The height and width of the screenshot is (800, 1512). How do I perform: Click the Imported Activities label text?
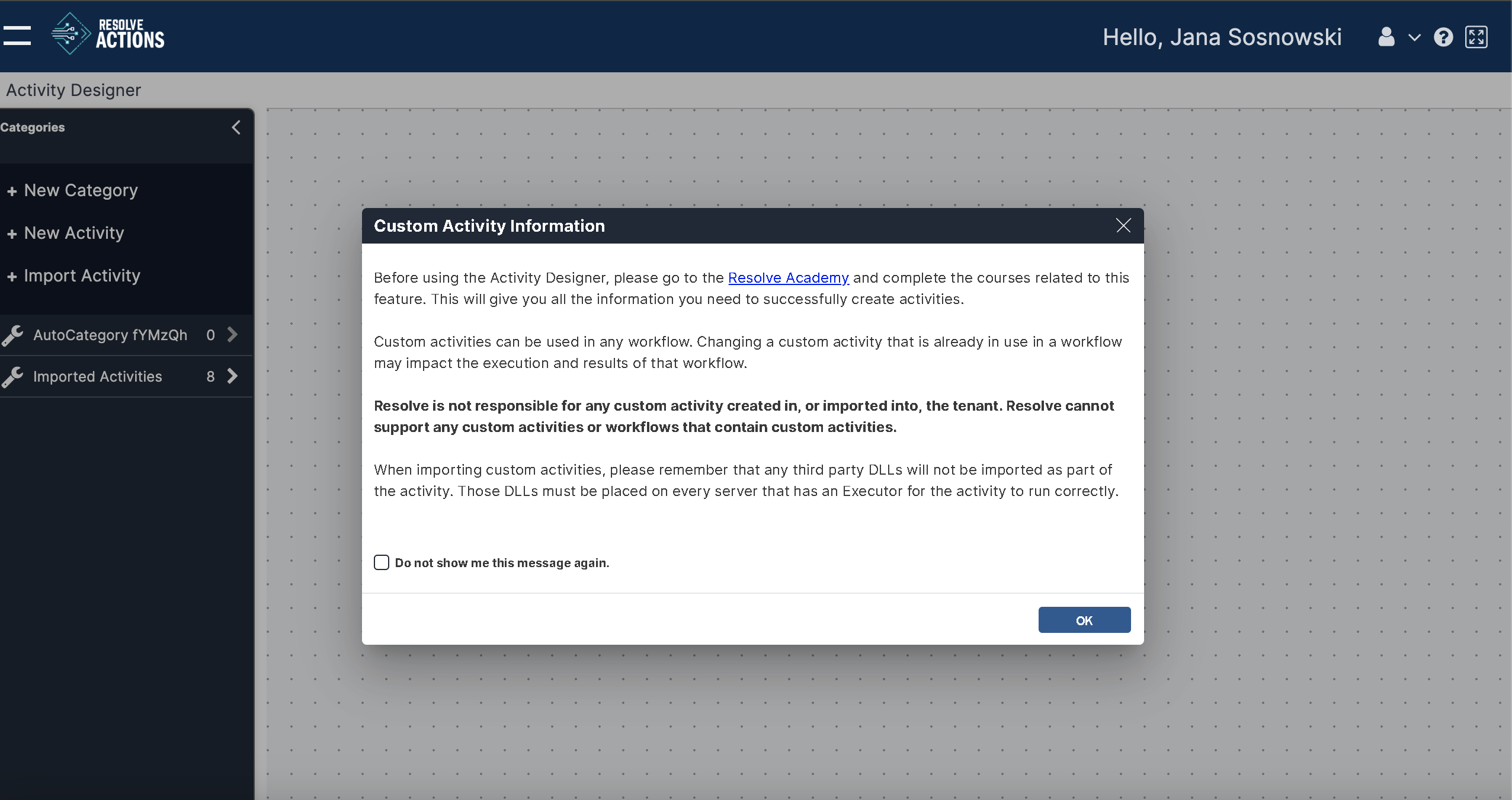pyautogui.click(x=98, y=376)
